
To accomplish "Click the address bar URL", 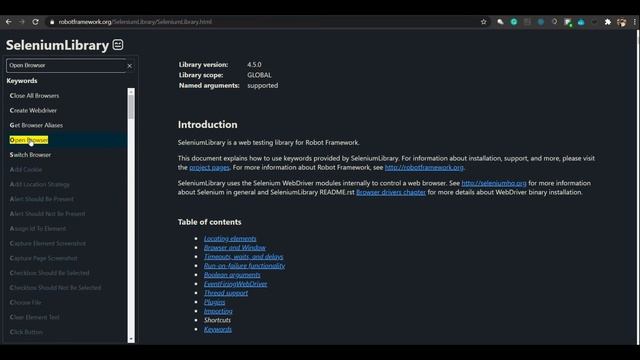I will click(135, 22).
